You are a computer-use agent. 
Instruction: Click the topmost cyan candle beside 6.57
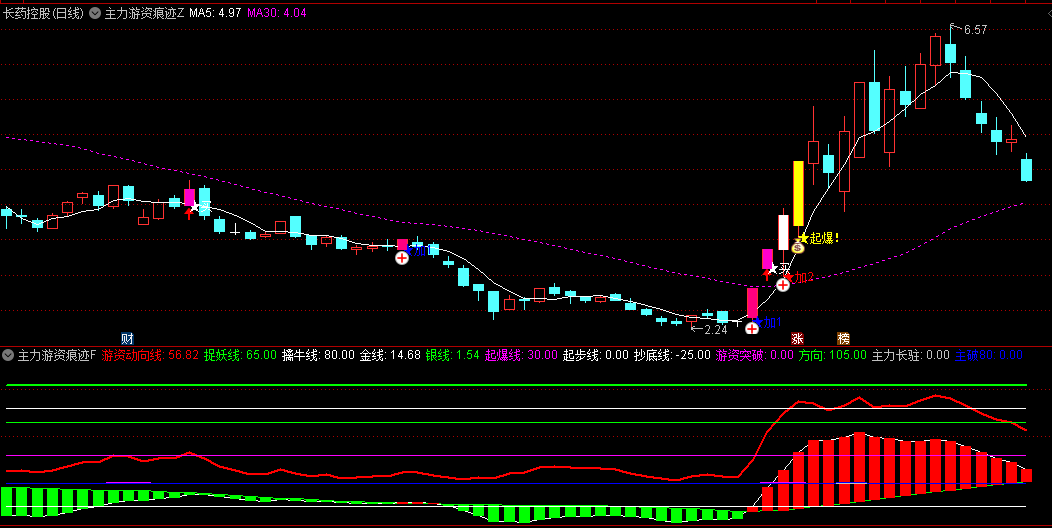(951, 53)
